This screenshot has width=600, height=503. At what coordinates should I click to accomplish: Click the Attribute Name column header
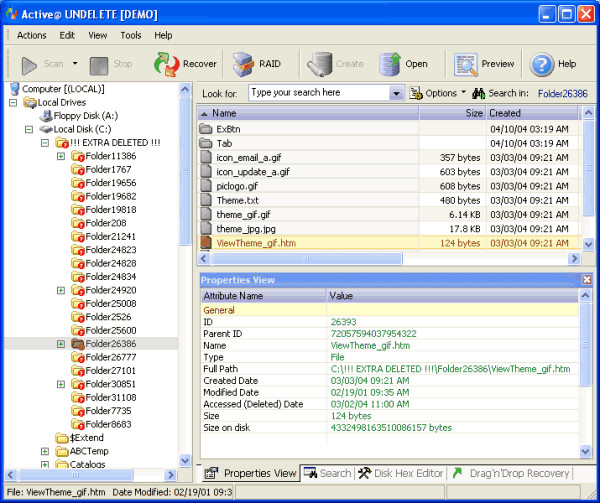(263, 296)
